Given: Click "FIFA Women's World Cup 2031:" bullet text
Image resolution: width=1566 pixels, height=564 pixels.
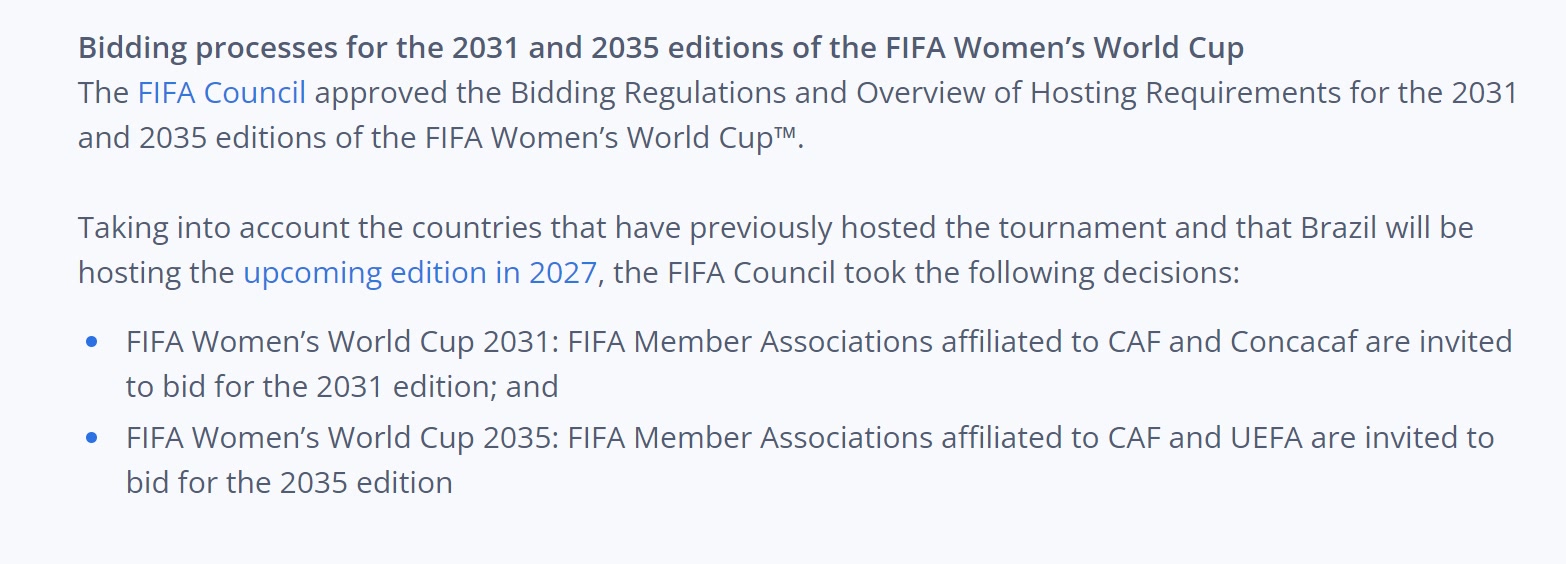Looking at the screenshot, I should click(343, 342).
